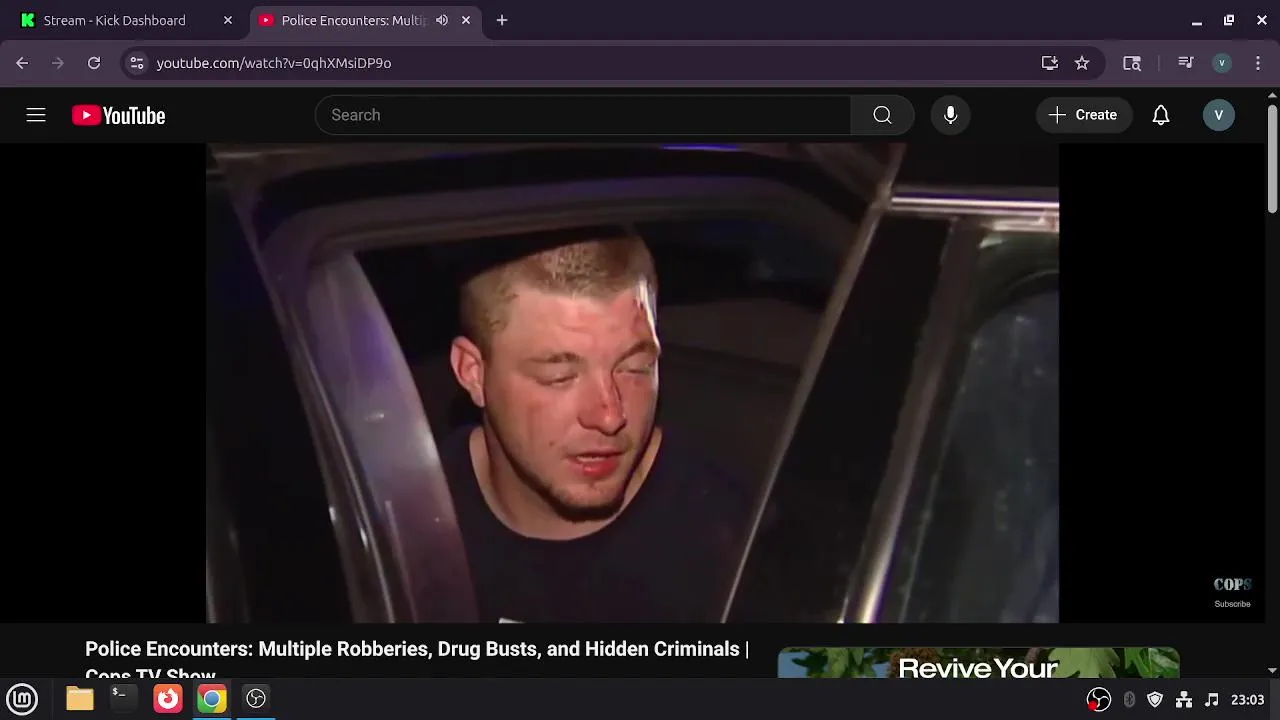Click the YouTube search magnifier button

(882, 115)
